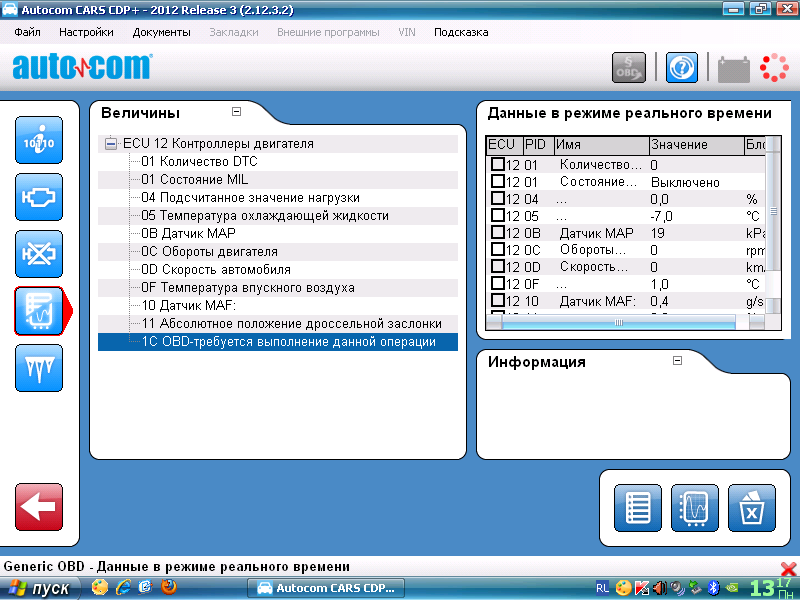Open vehicle info sidebar icon
Screen dimensions: 800x600
coord(39,141)
